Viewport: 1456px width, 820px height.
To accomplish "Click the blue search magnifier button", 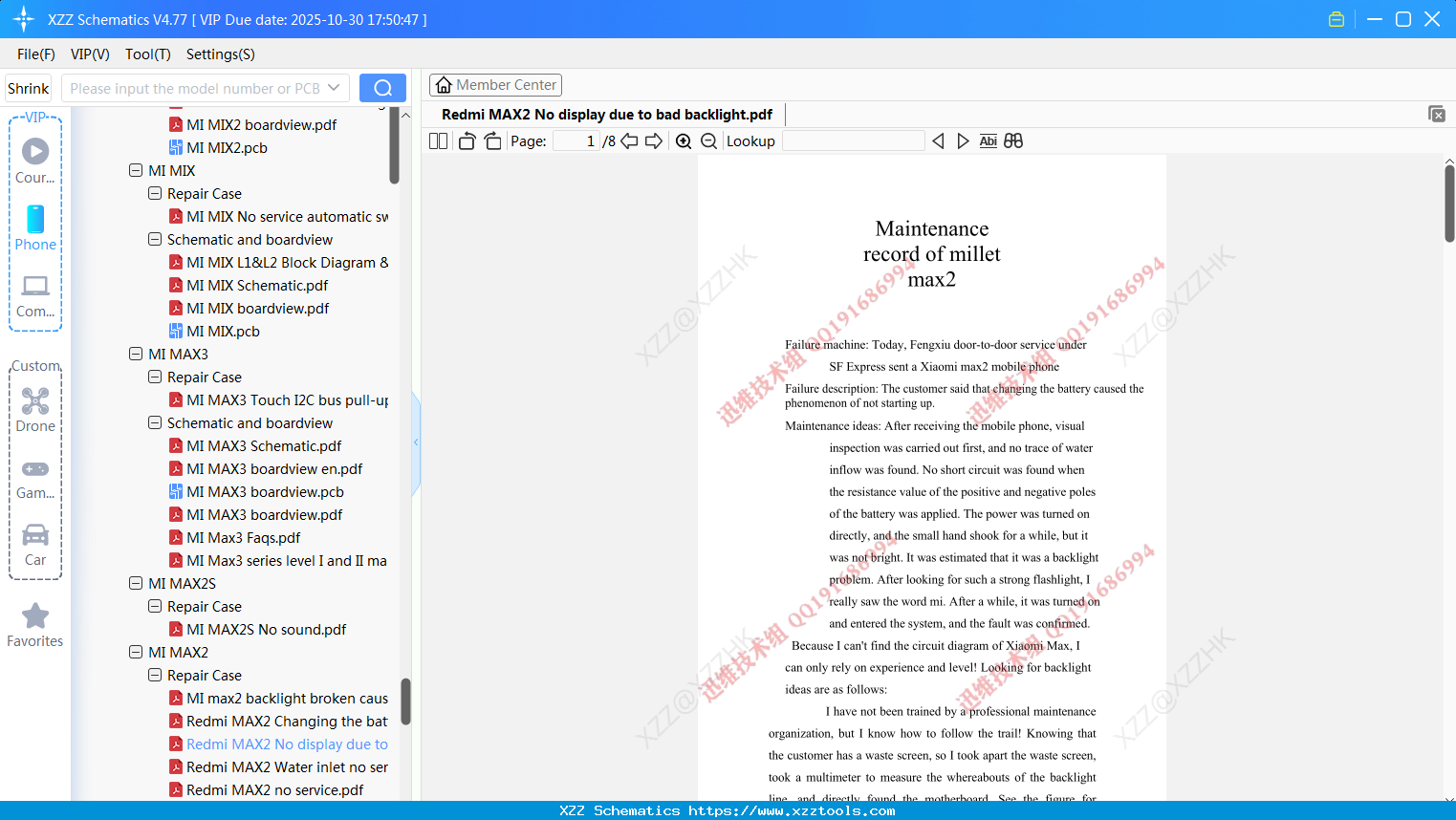I will click(382, 88).
